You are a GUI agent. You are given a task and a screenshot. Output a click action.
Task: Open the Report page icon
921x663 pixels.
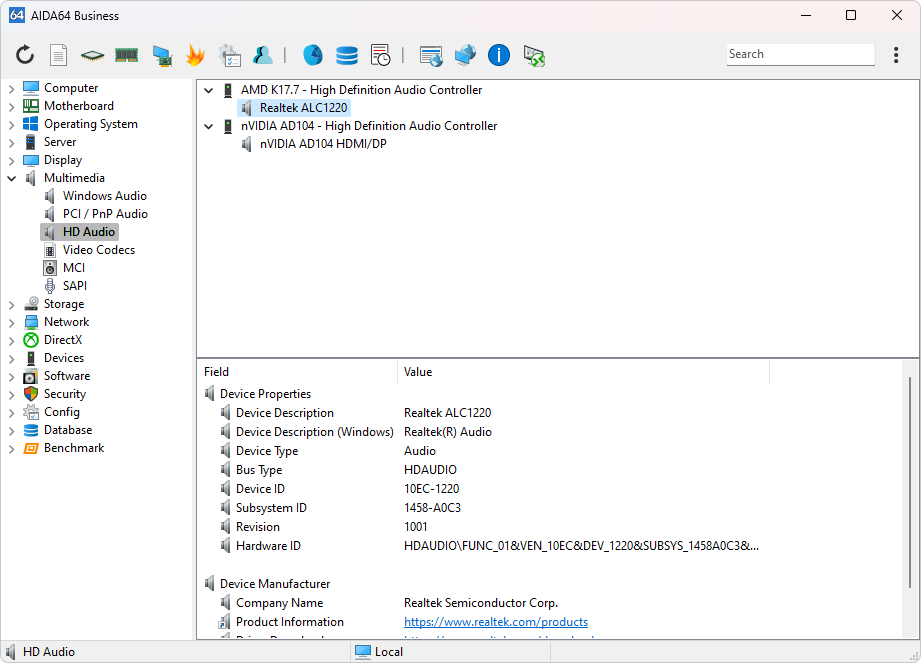point(59,55)
